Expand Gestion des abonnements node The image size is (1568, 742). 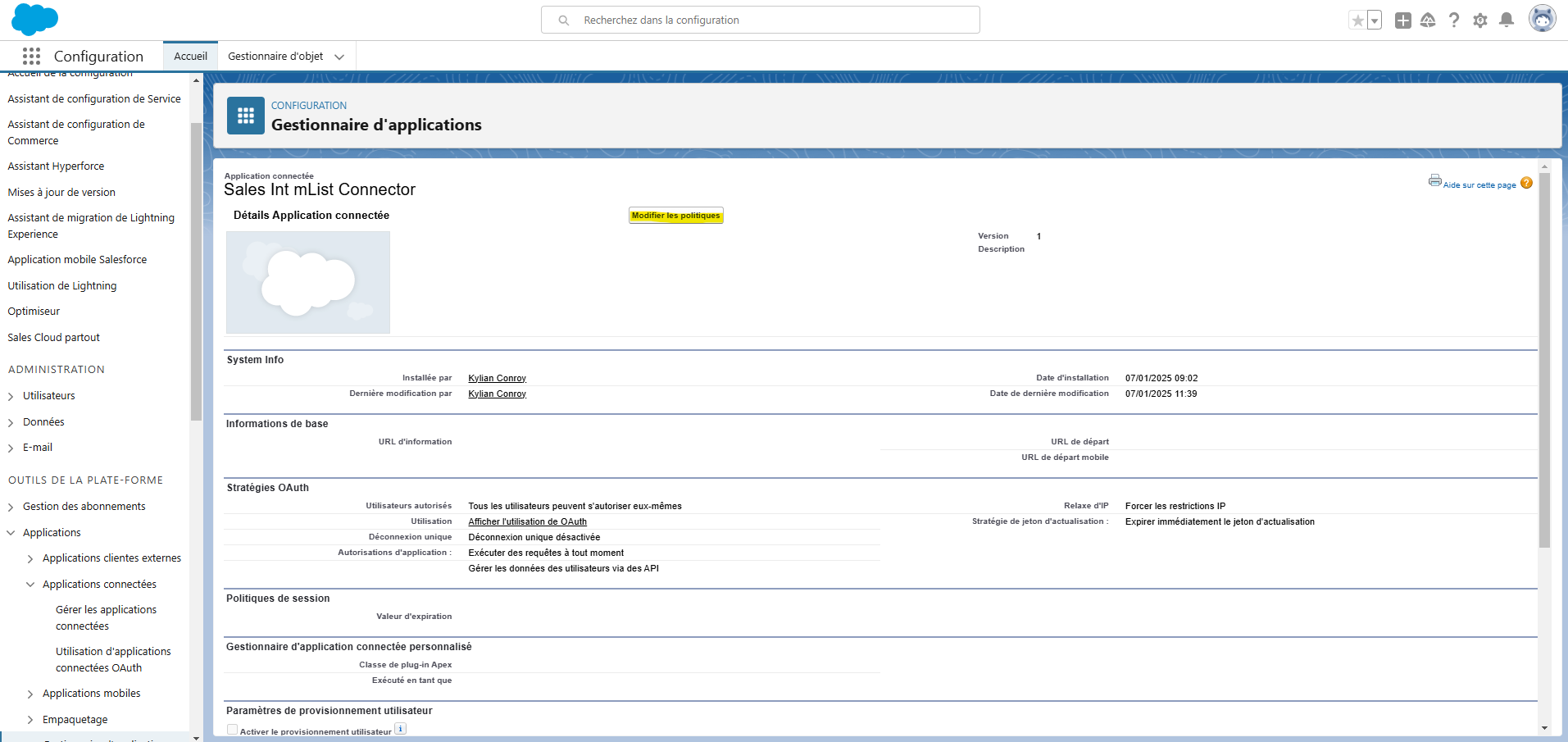11,508
